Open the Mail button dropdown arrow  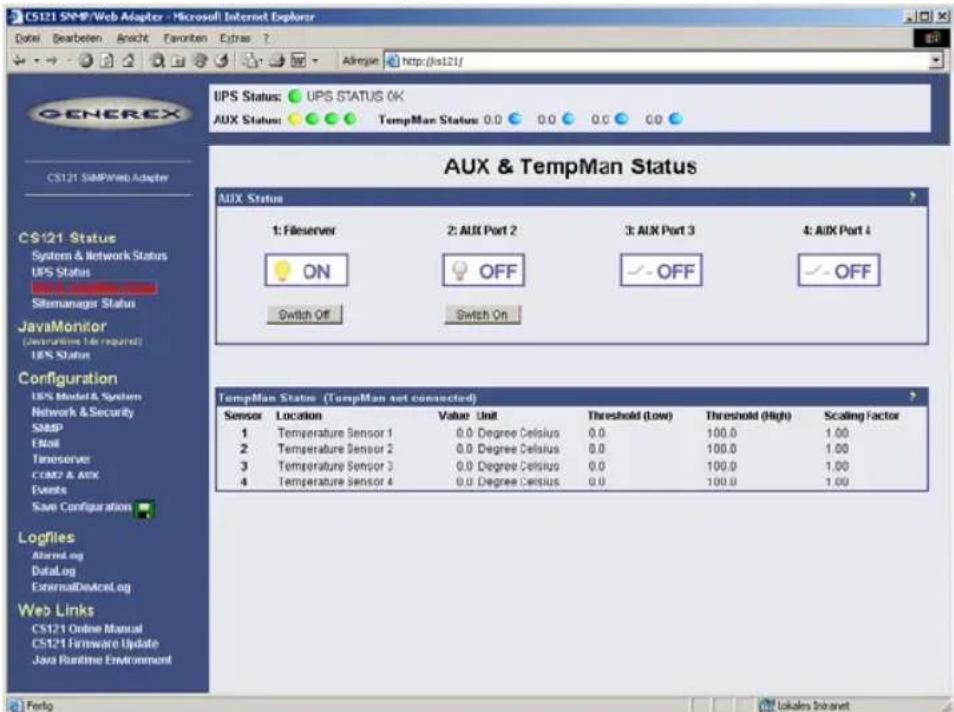262,61
